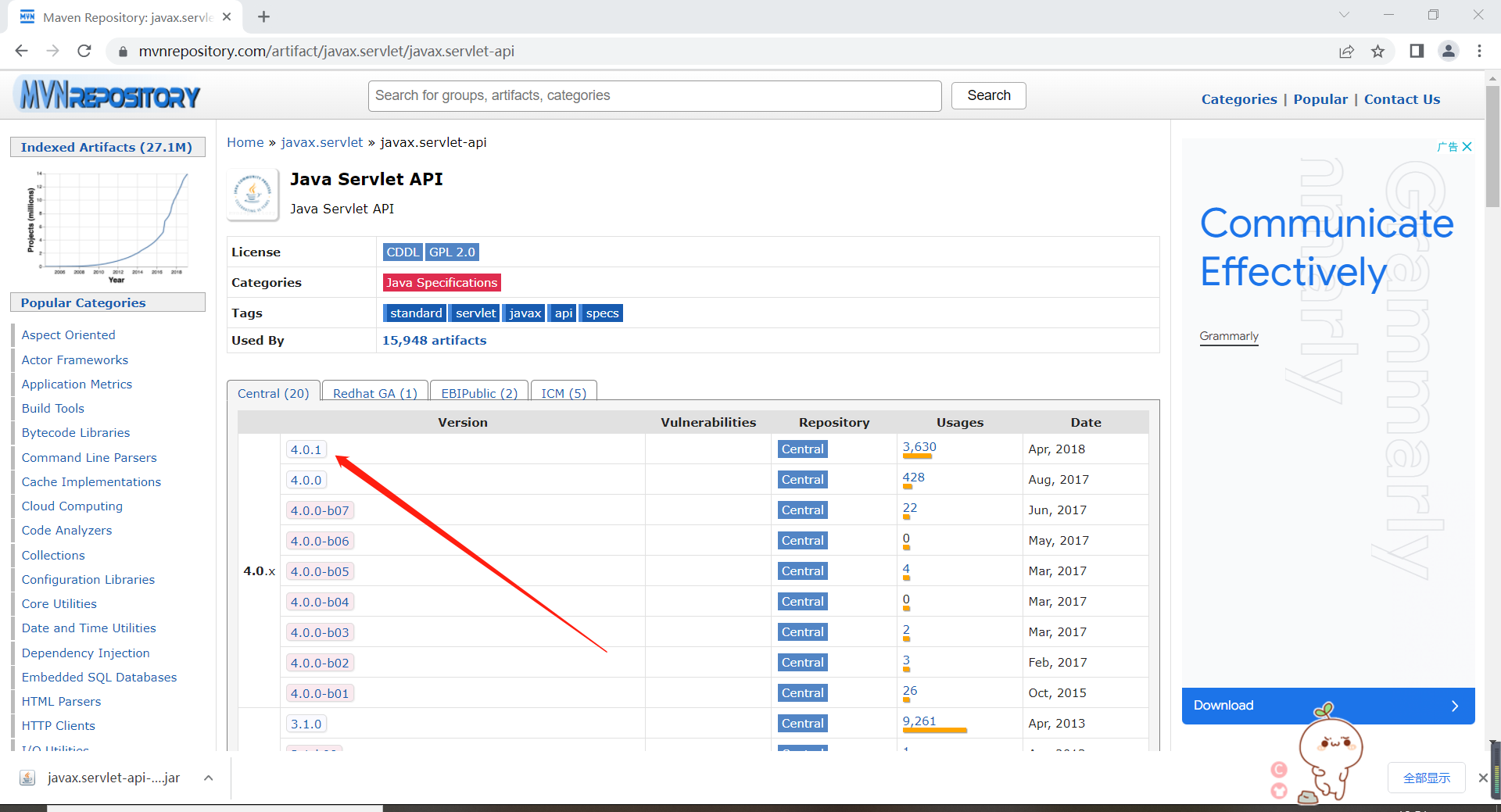Screen dimensions: 1501x812
Task: Open Build Tools category
Action: pyautogui.click(x=52, y=408)
